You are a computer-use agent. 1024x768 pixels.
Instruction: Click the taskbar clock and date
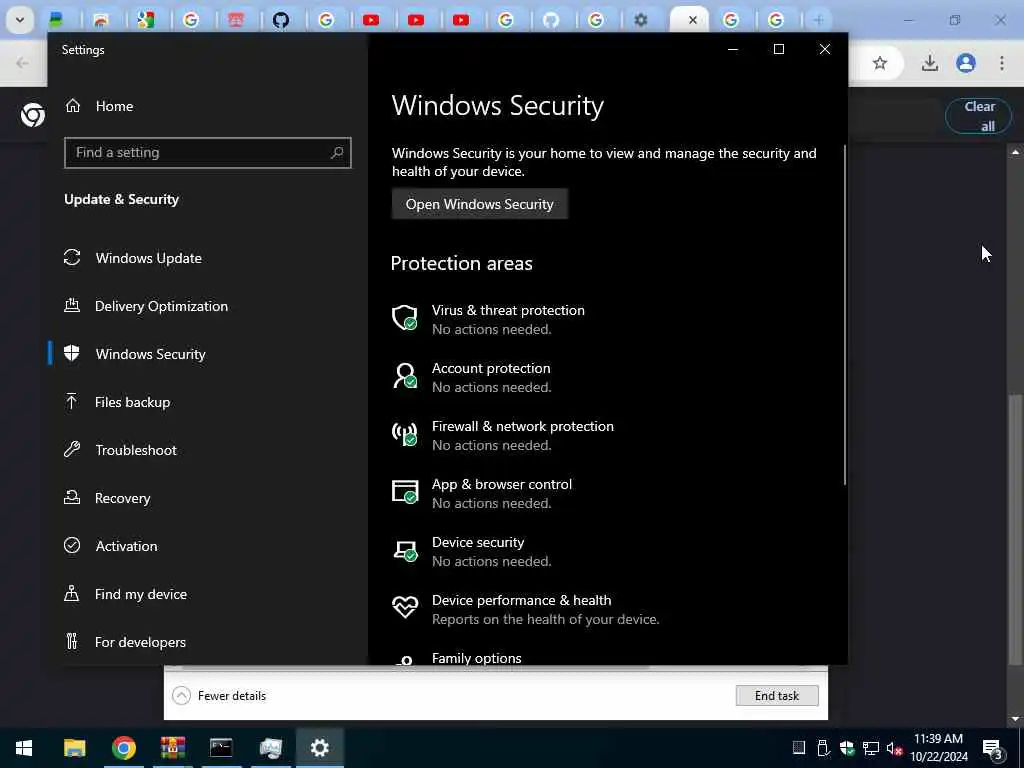pos(938,748)
